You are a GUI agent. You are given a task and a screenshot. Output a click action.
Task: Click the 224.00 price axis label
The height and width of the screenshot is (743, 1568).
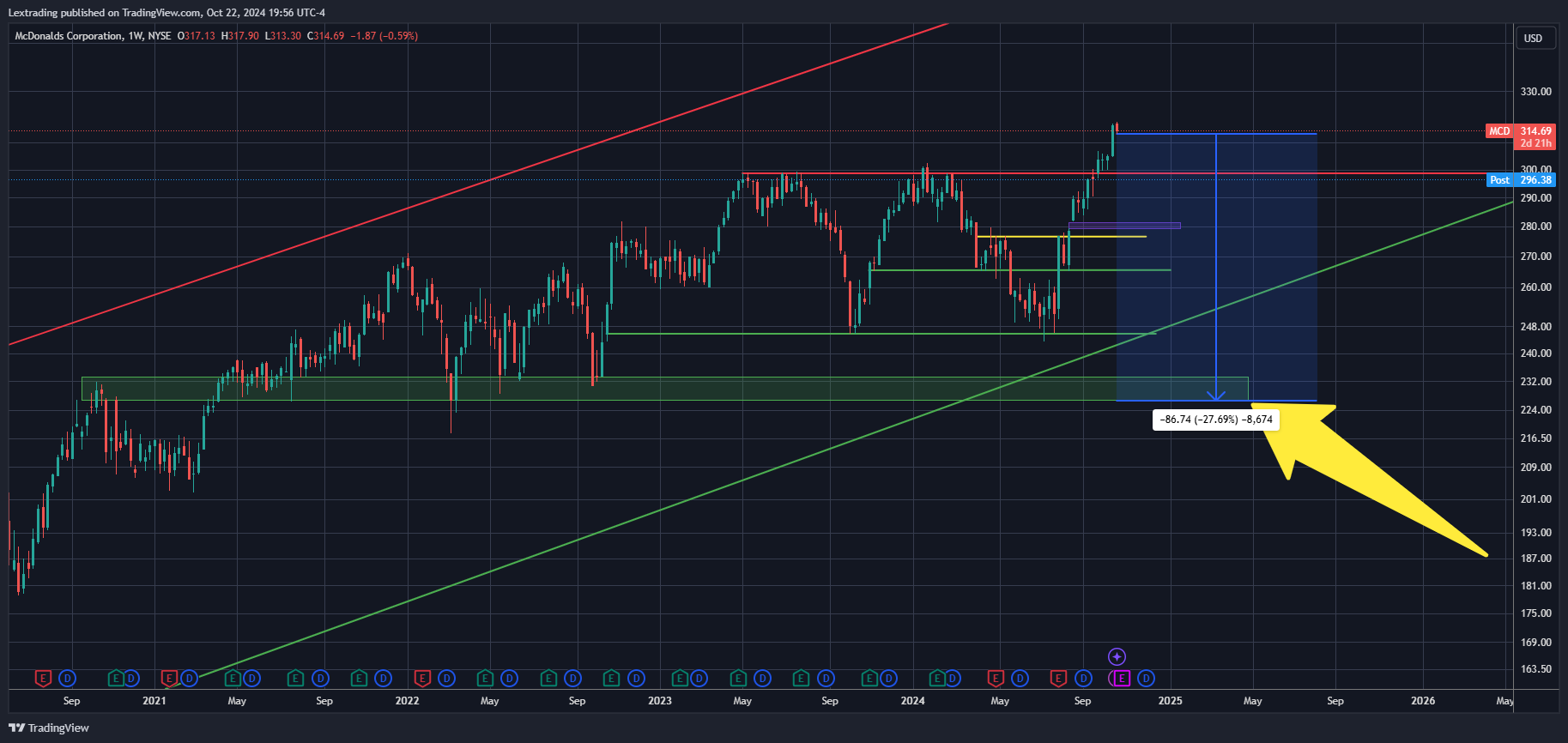[x=1535, y=410]
